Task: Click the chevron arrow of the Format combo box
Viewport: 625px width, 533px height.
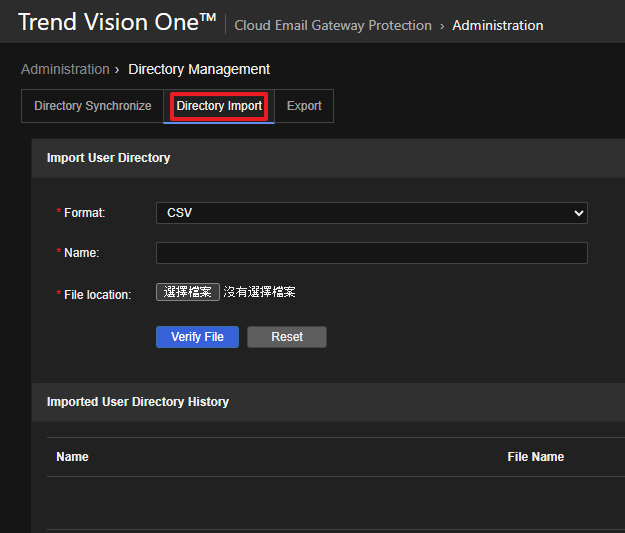Action: (577, 213)
